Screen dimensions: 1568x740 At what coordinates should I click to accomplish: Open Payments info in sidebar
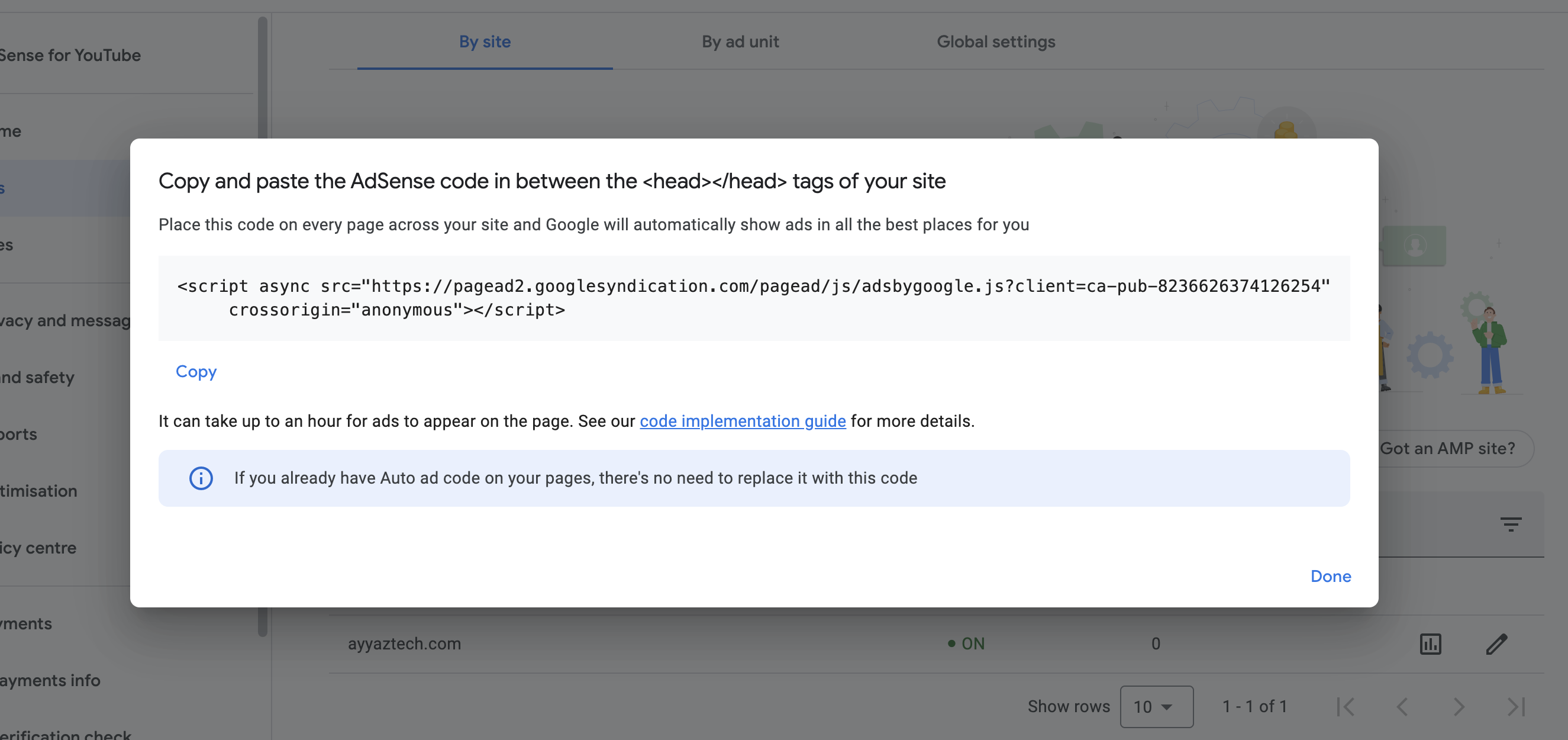click(51, 680)
